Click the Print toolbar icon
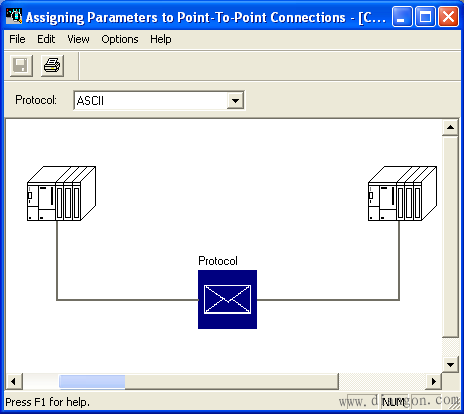464x414 pixels. tap(52, 66)
